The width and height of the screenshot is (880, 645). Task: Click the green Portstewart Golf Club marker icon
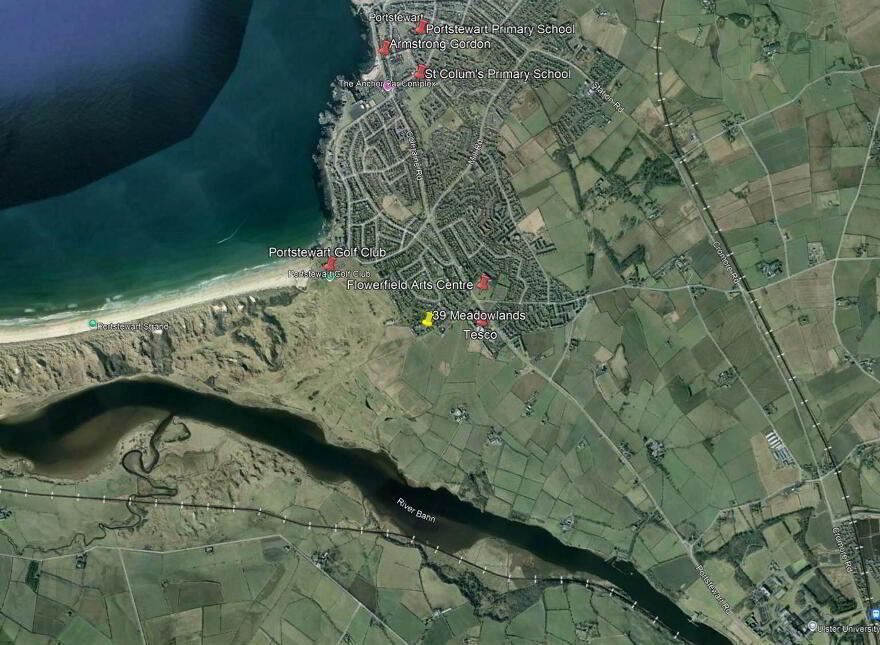tap(330, 277)
